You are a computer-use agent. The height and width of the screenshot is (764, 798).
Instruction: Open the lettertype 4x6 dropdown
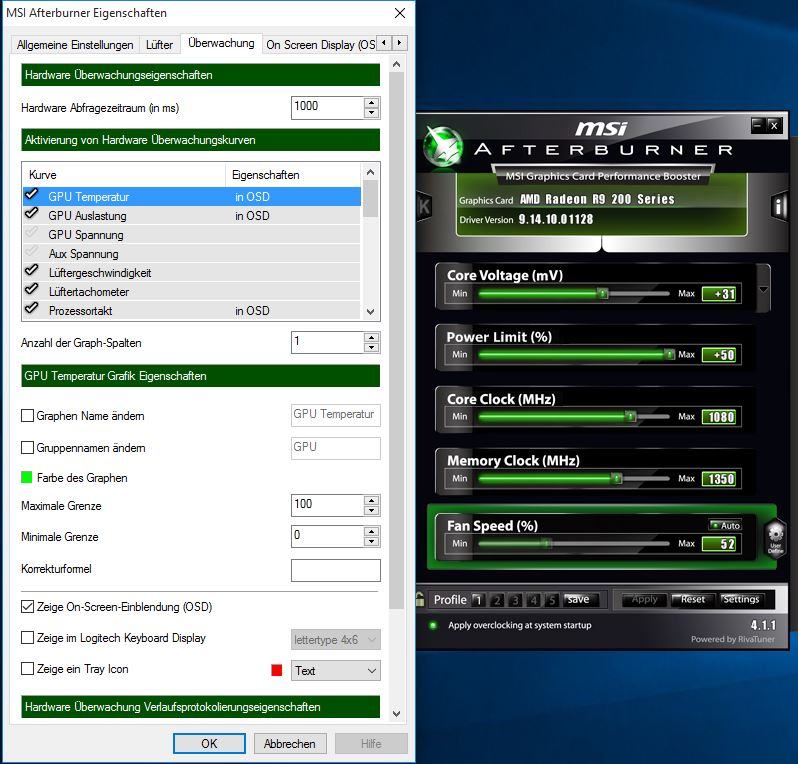click(x=335, y=640)
